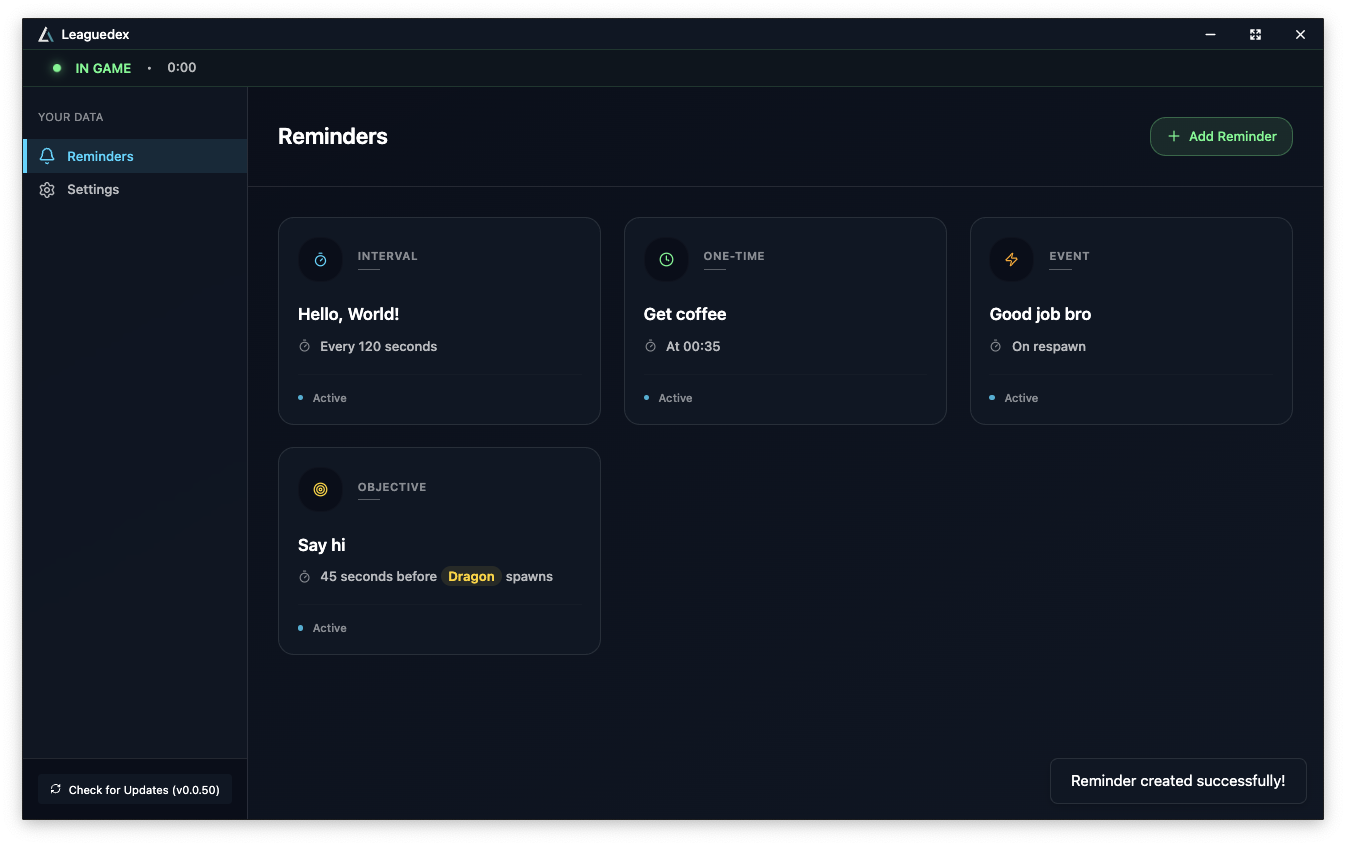Click the On respawn text

1049,346
